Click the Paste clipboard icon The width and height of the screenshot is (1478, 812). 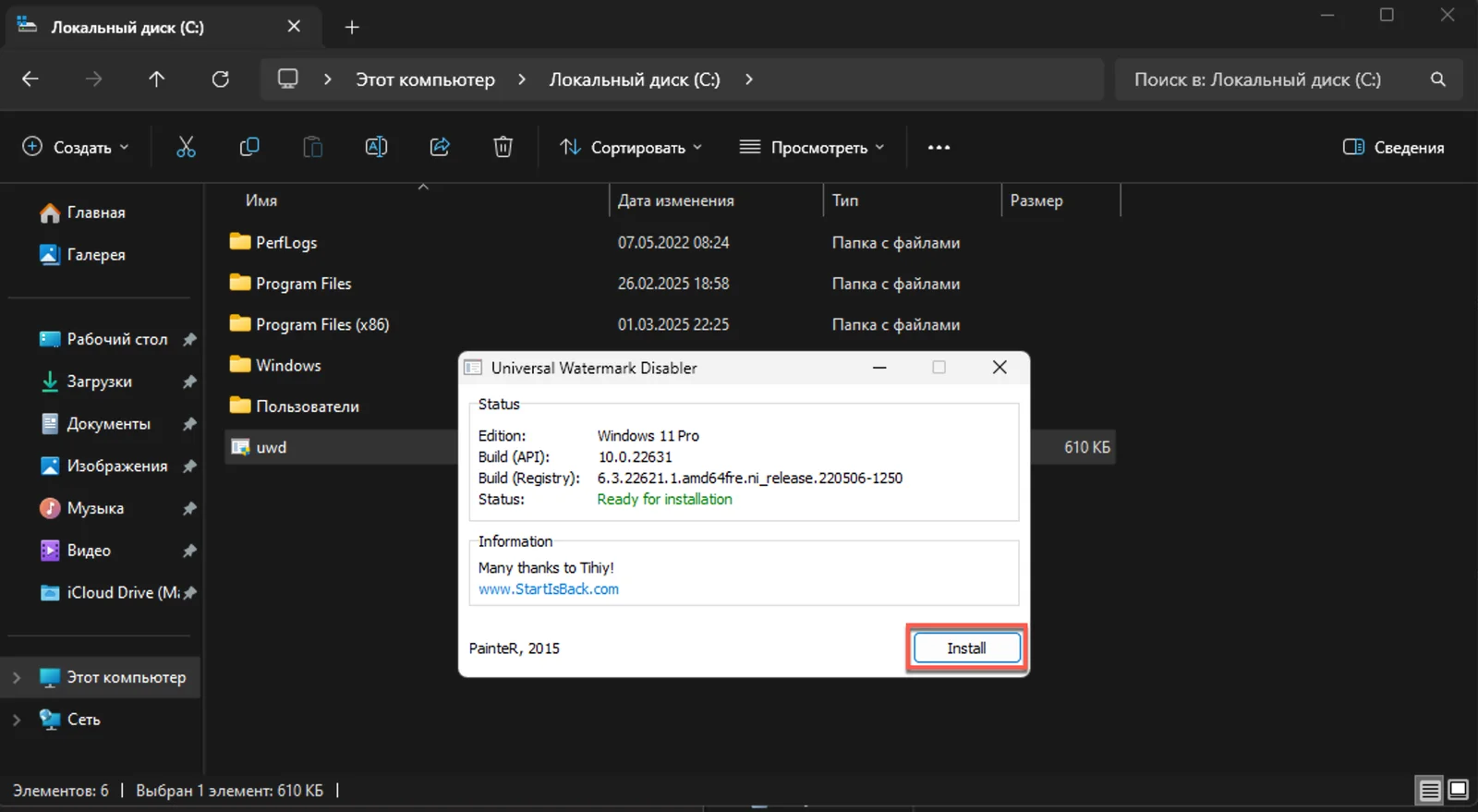pyautogui.click(x=313, y=147)
